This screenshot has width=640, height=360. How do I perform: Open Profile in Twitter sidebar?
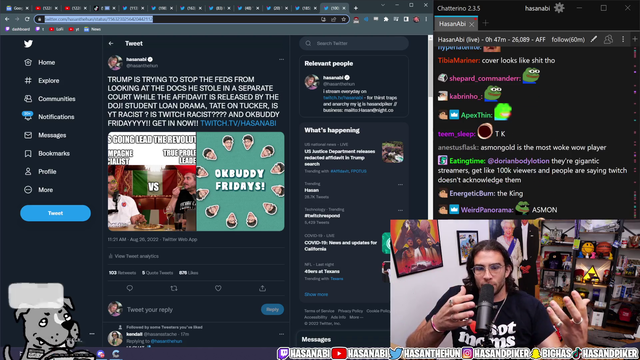[40, 171]
